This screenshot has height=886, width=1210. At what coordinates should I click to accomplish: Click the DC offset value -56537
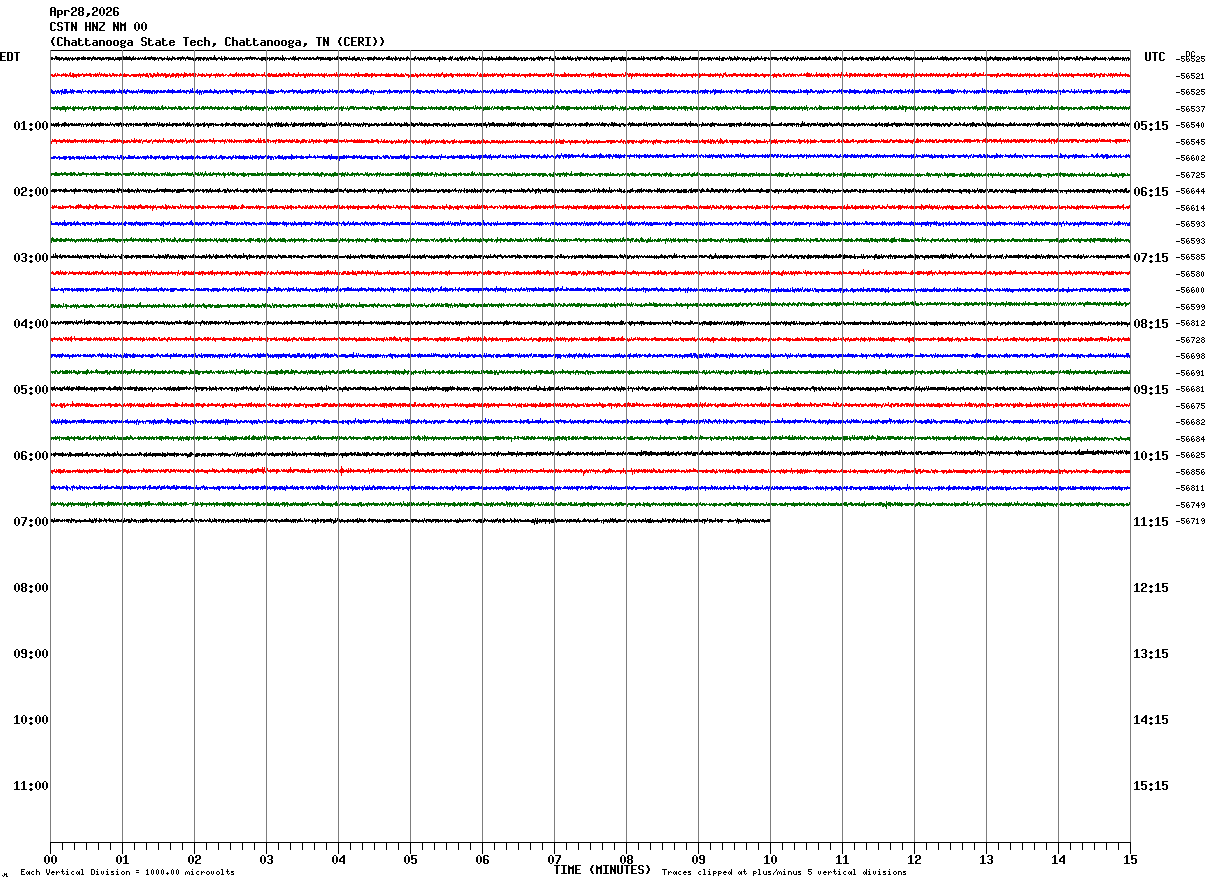1191,109
